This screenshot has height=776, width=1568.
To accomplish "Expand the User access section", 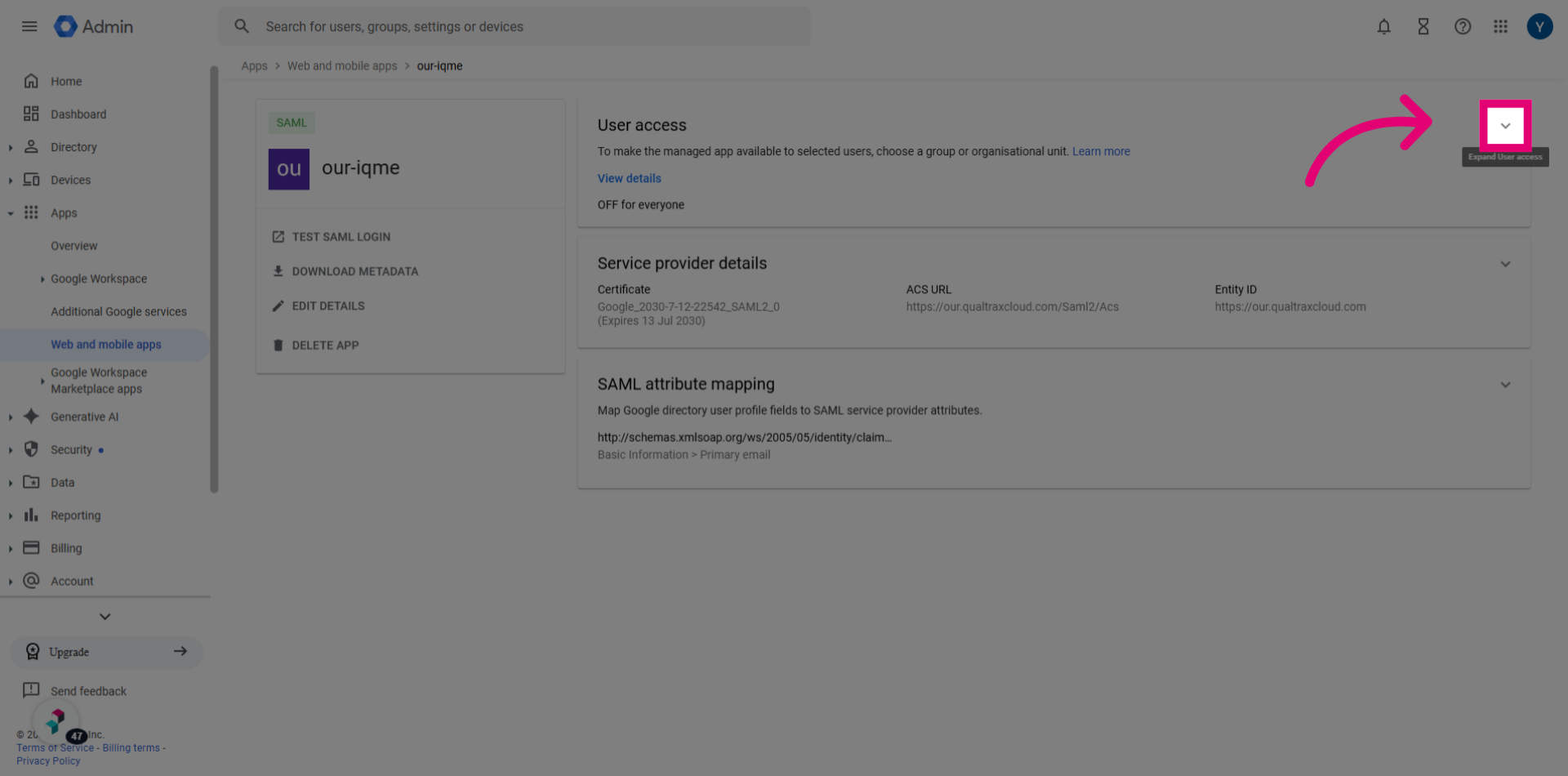I will click(1505, 126).
